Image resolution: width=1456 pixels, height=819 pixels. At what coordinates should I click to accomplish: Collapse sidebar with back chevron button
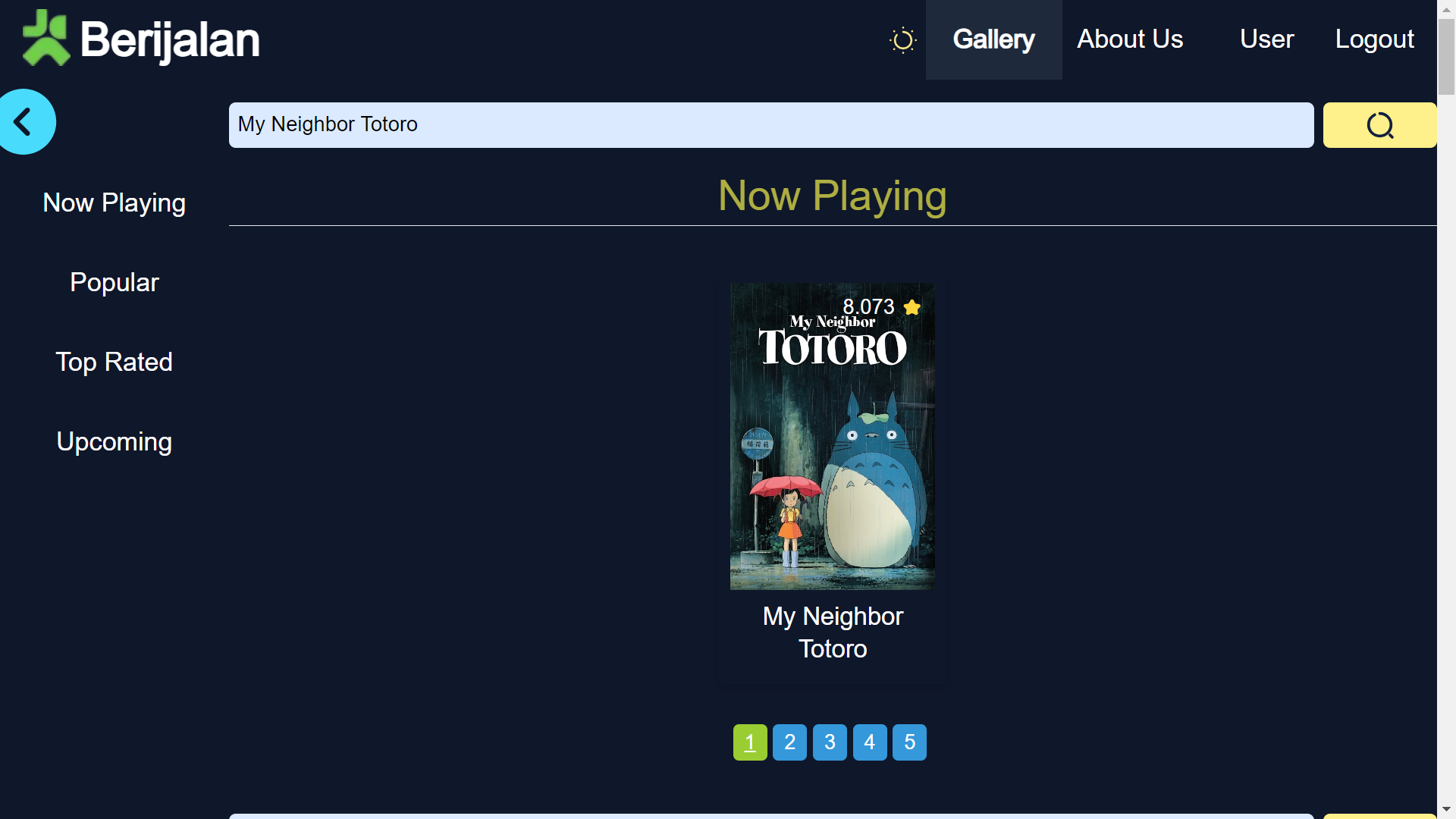point(24,122)
